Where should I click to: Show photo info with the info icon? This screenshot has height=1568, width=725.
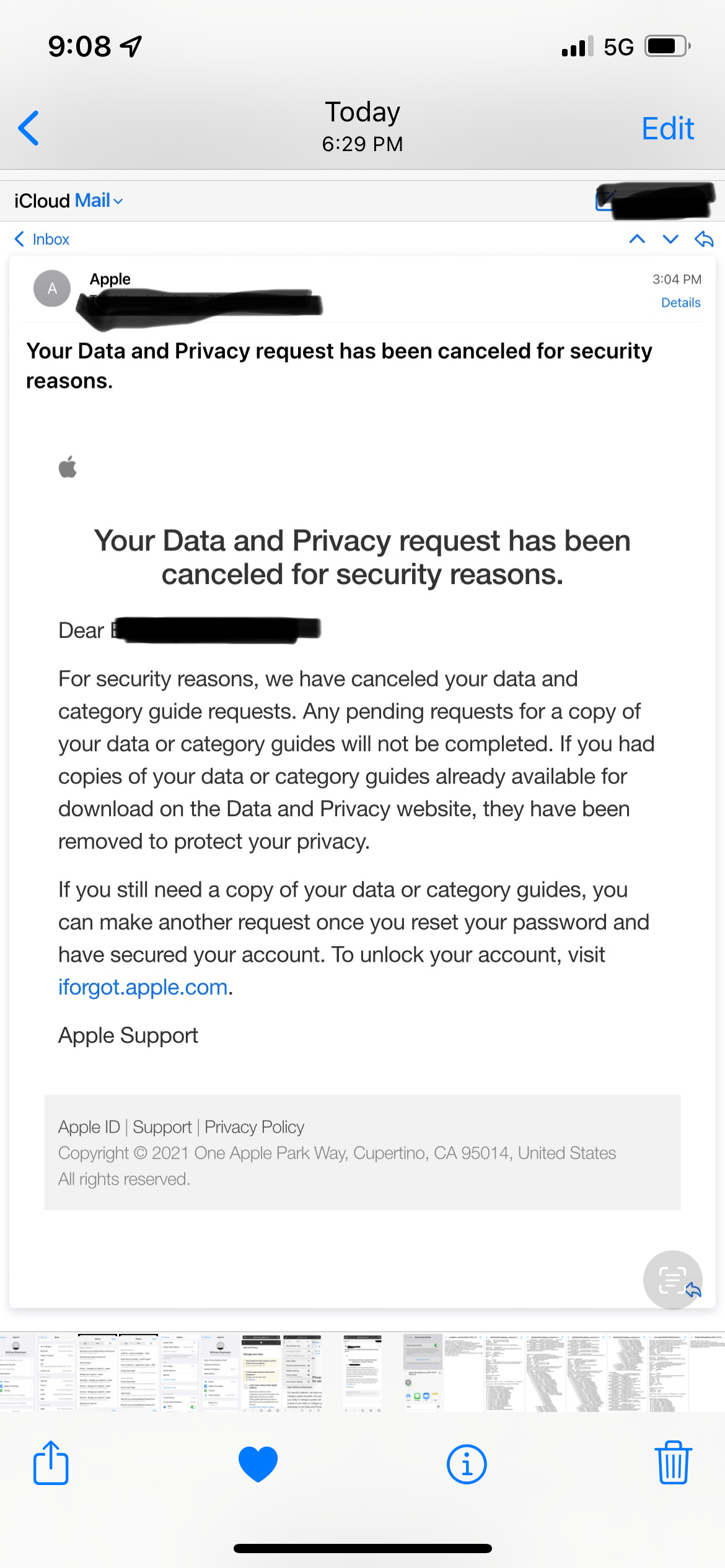[x=466, y=1464]
